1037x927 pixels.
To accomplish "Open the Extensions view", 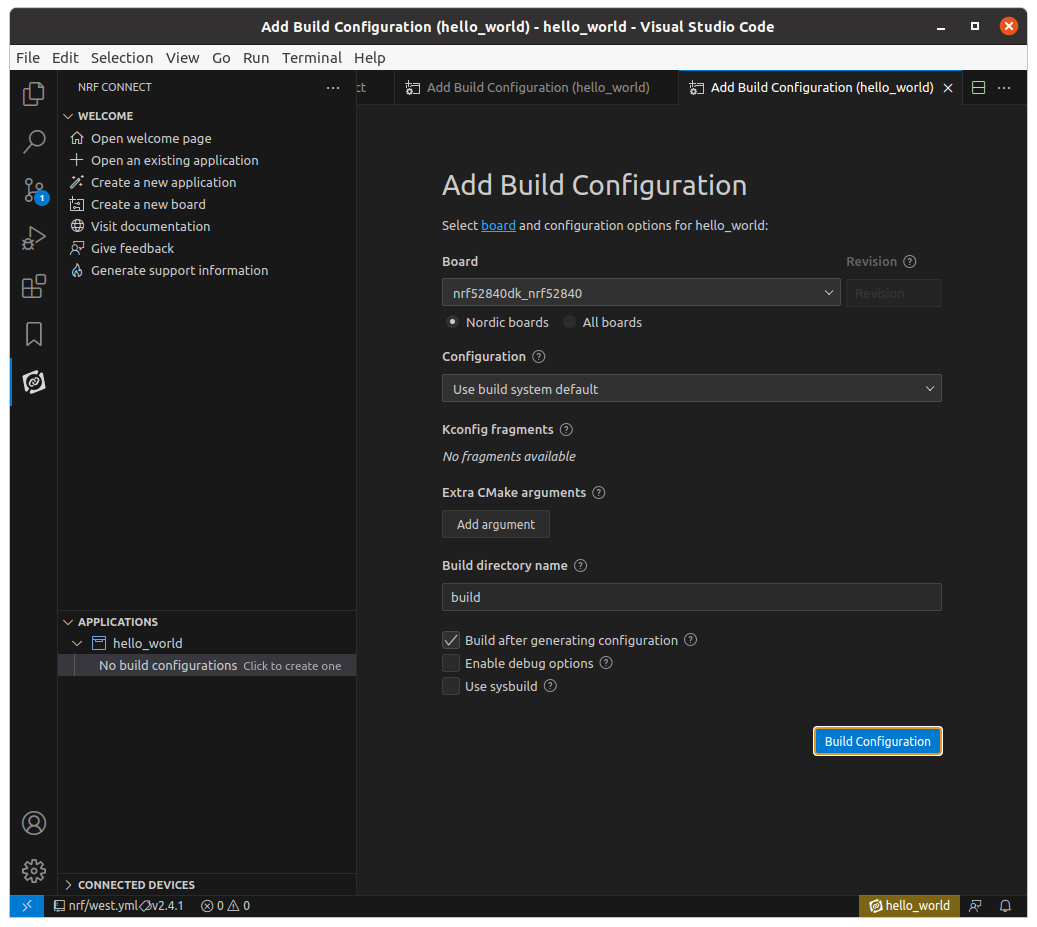I will (x=34, y=286).
